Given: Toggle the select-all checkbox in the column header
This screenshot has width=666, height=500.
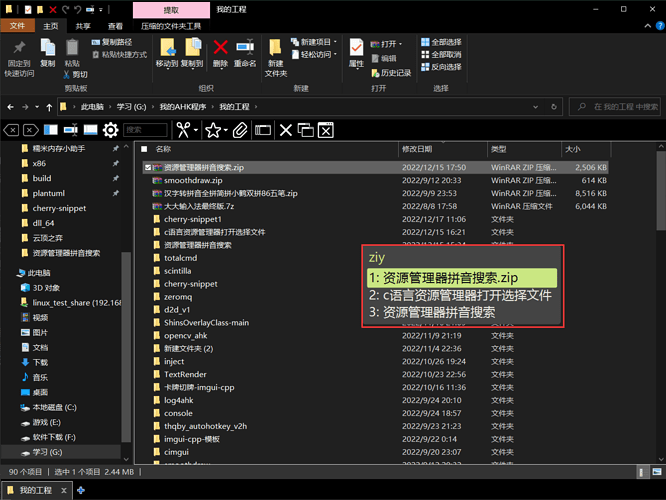Looking at the screenshot, I should coord(142,148).
